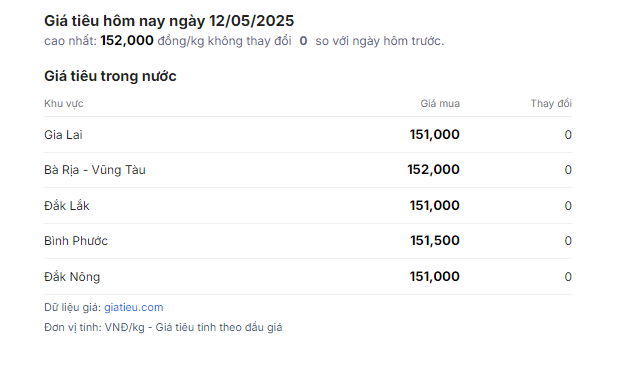Click the Khu vực column header
Screen dimensions: 642x366
(x=64, y=104)
